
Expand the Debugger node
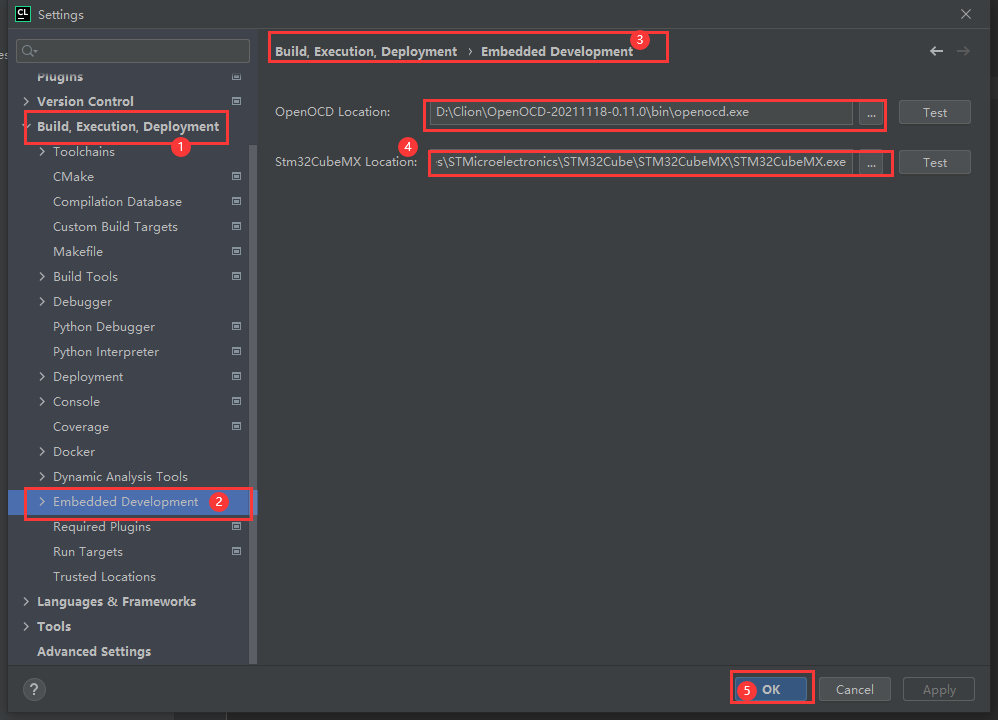[42, 301]
